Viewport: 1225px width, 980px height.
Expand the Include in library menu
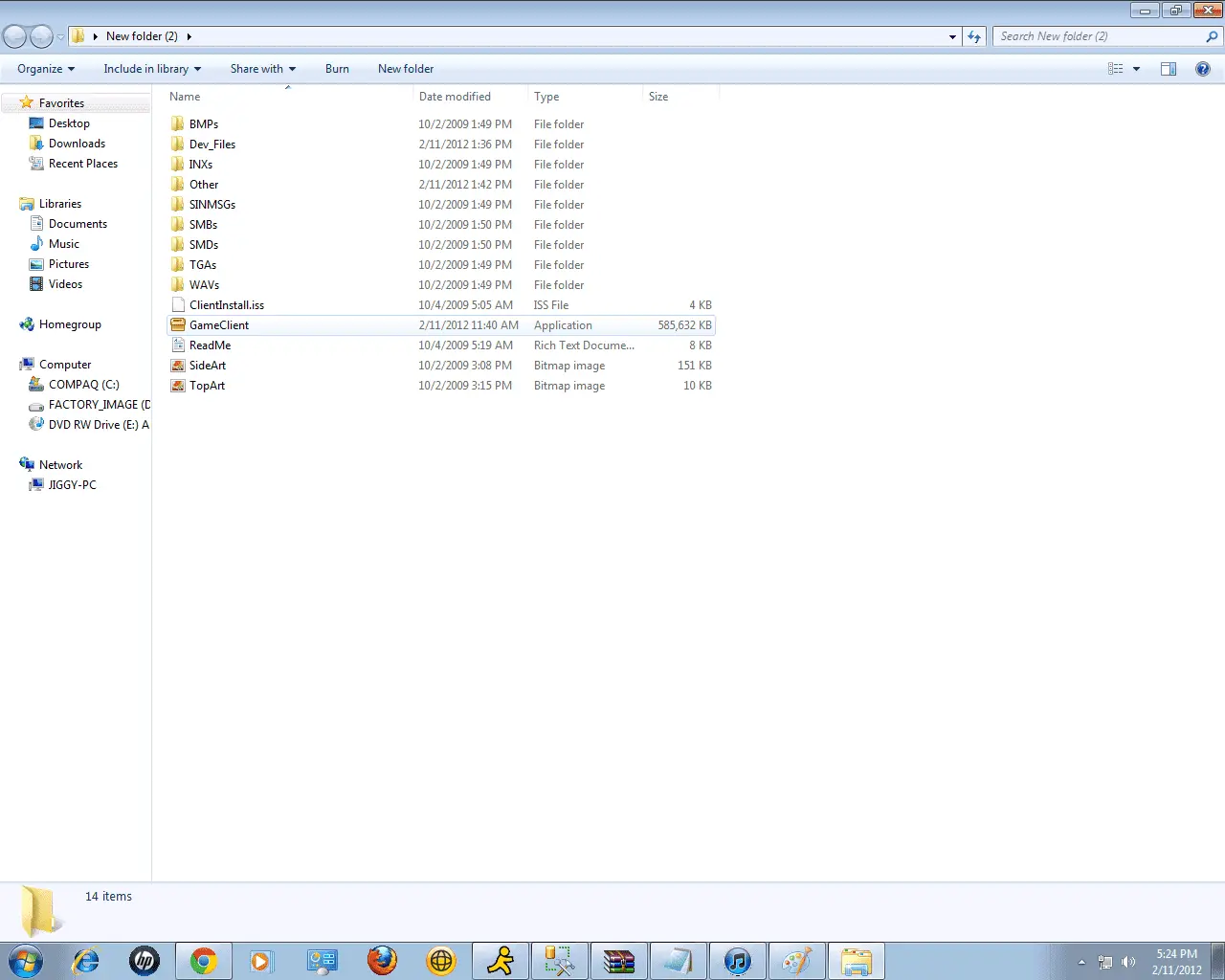click(152, 69)
